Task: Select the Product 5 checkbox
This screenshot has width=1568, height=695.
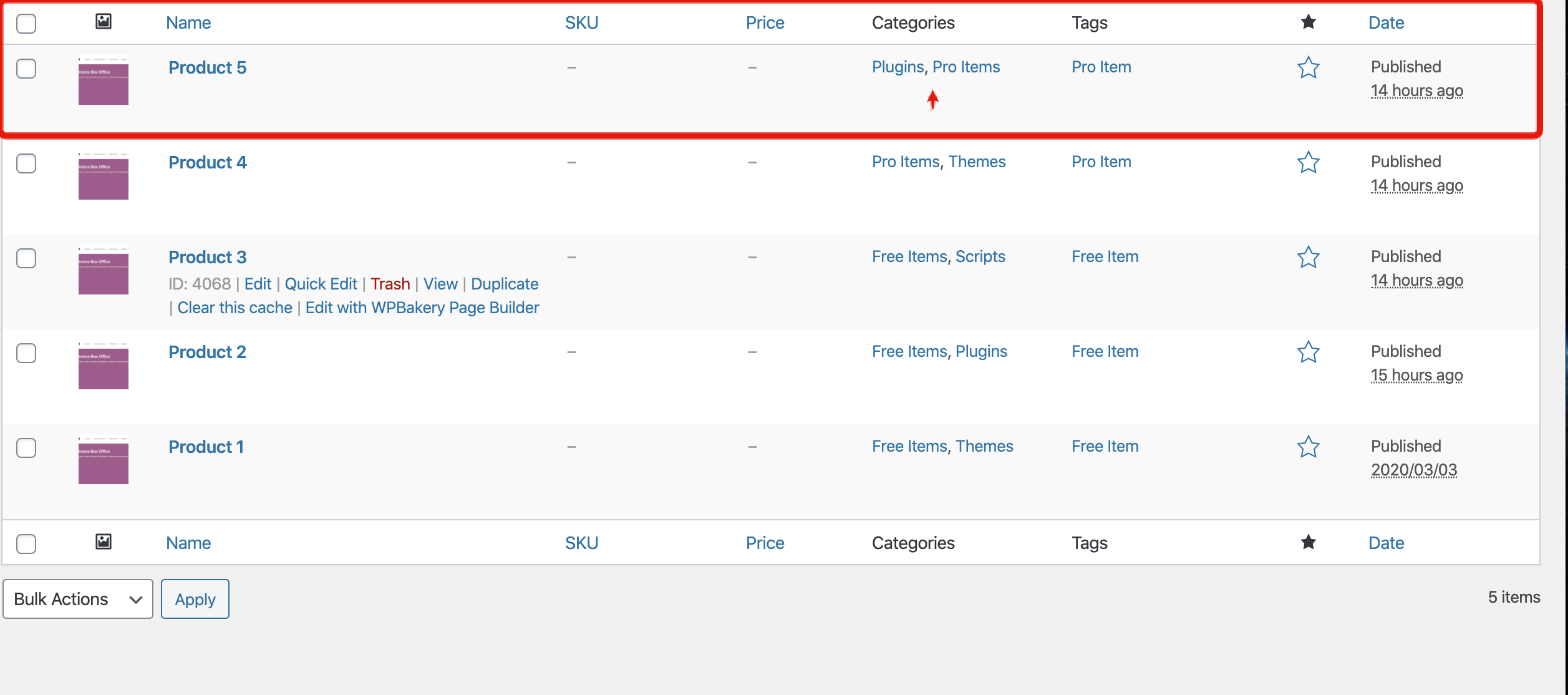Action: tap(26, 69)
